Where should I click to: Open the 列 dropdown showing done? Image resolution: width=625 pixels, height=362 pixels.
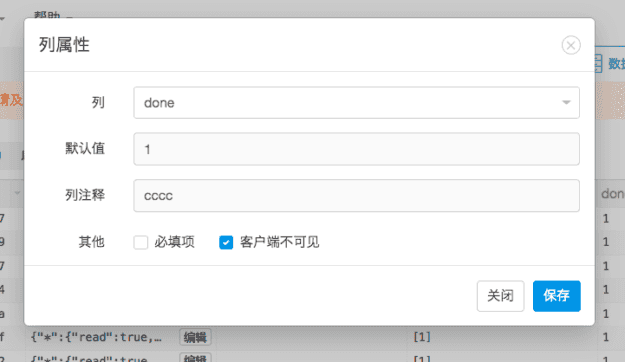point(356,103)
